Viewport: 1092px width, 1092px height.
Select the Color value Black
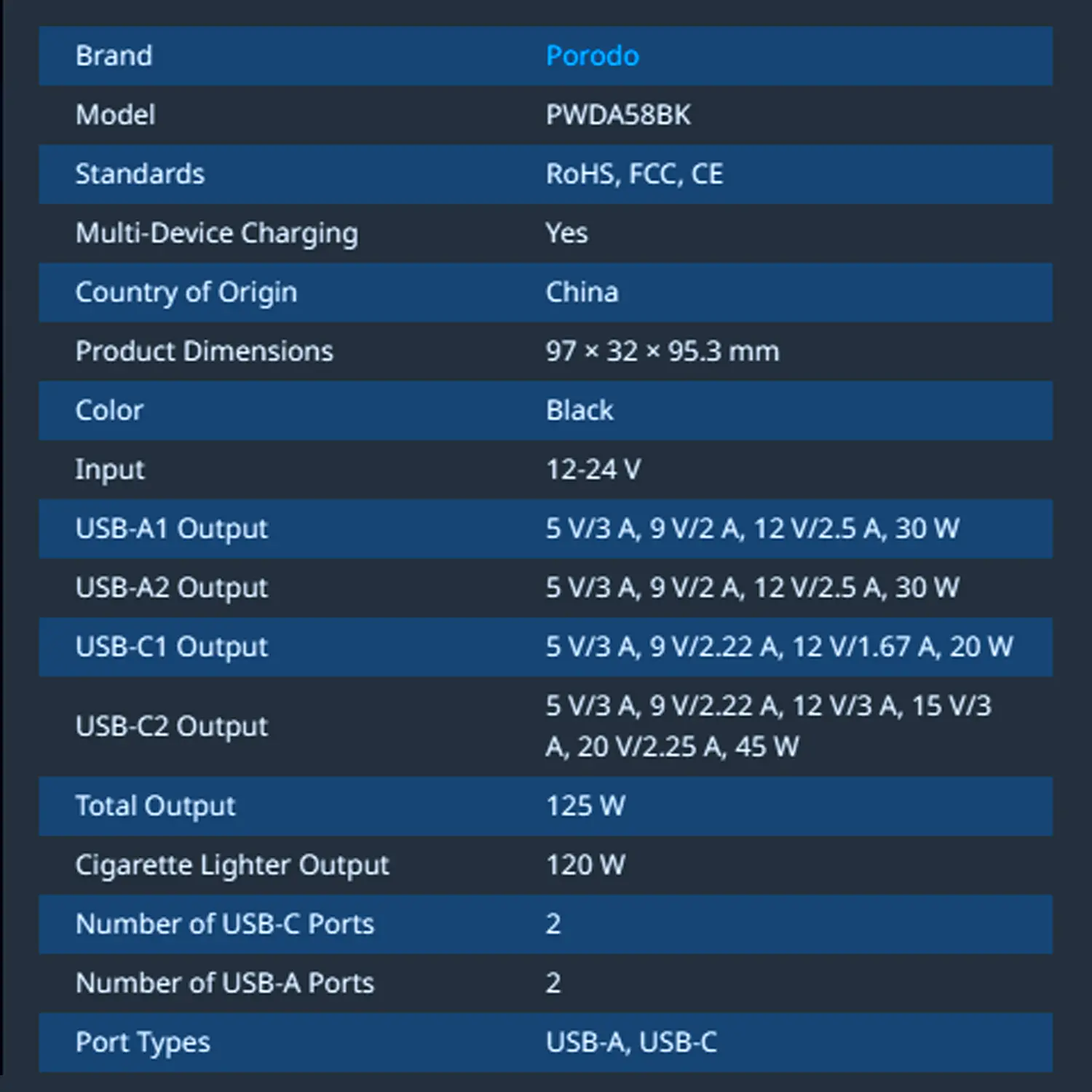[x=579, y=411]
